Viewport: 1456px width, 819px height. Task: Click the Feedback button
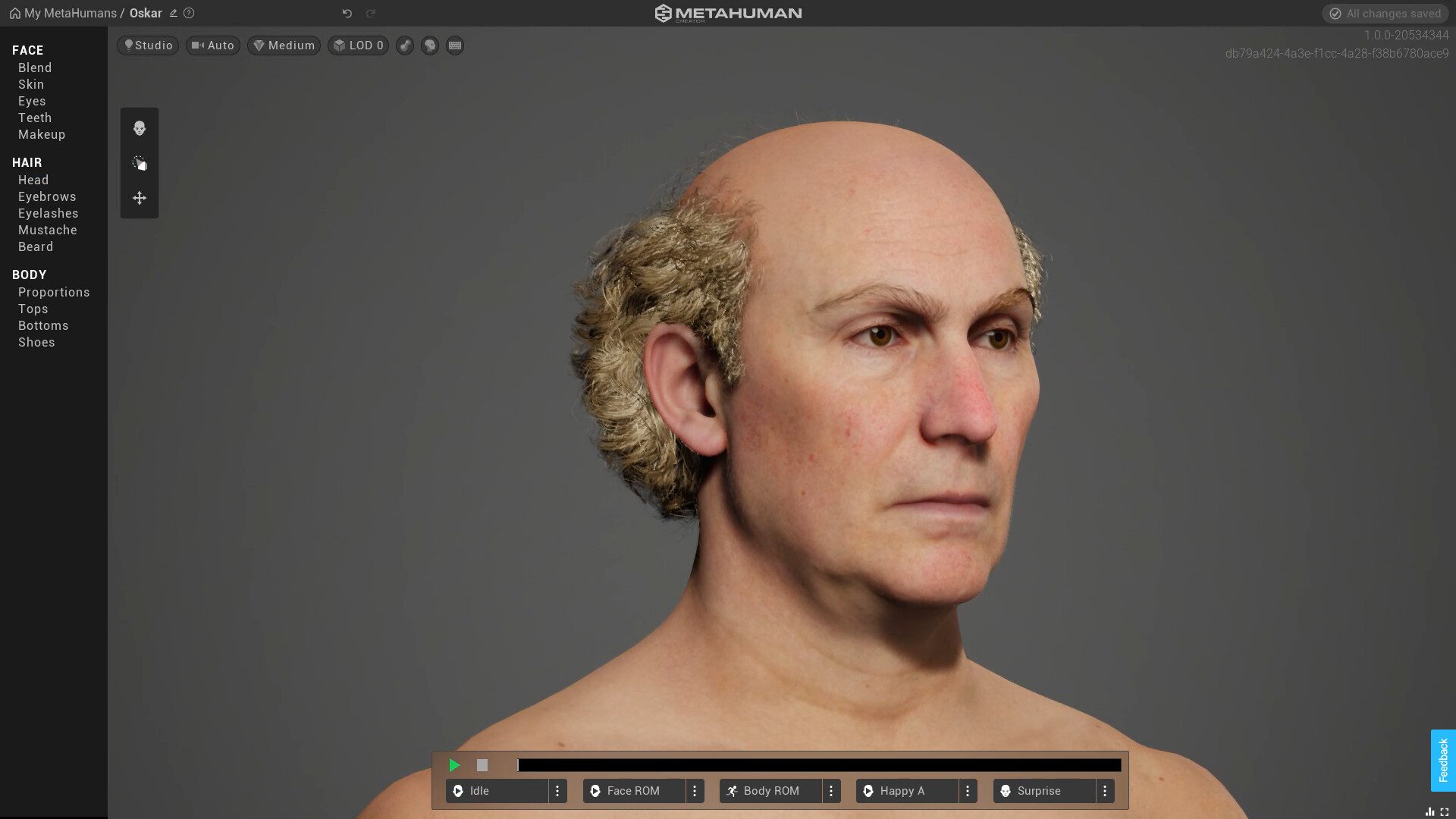point(1442,760)
